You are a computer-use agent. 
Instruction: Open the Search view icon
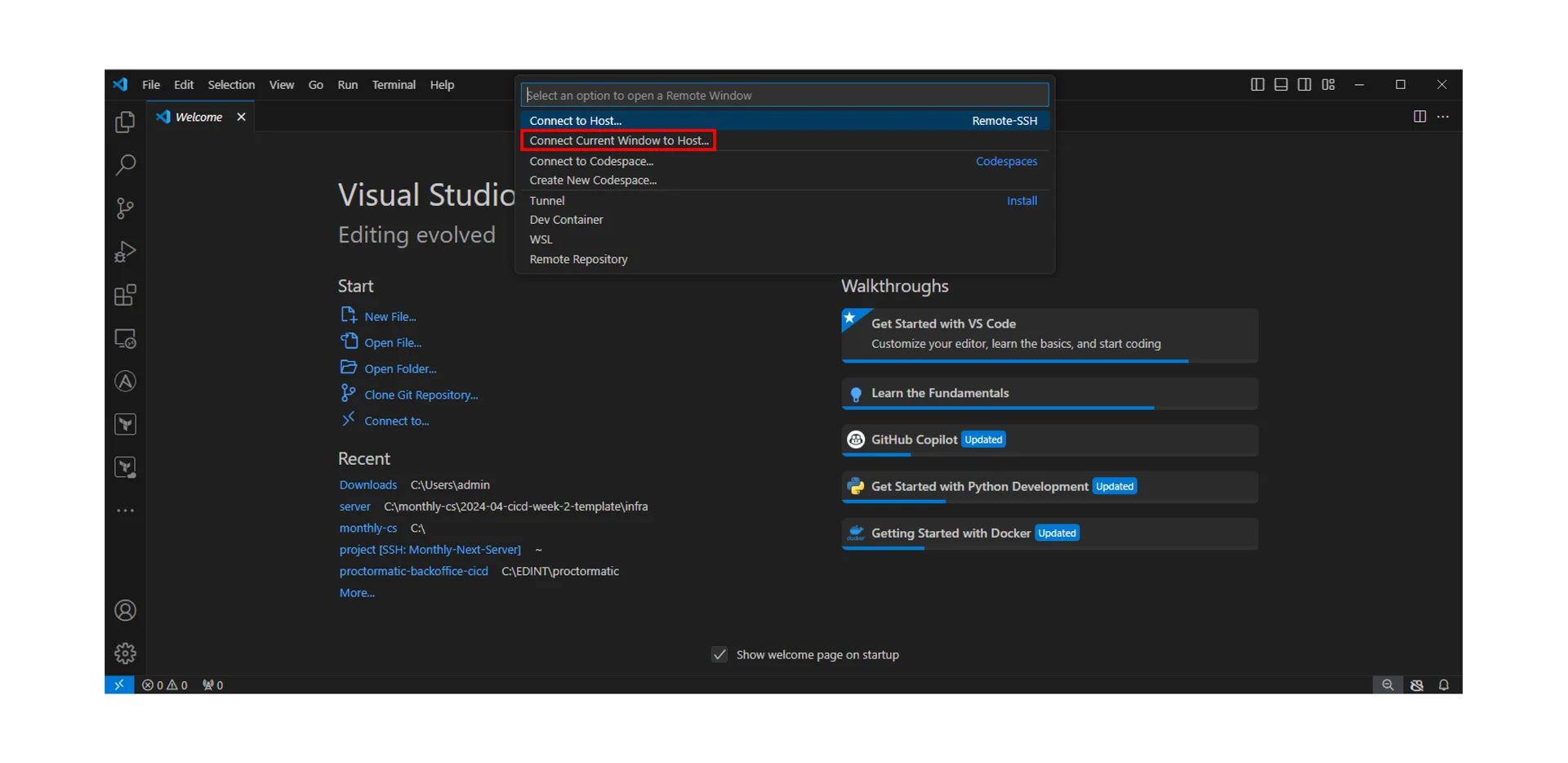click(125, 165)
